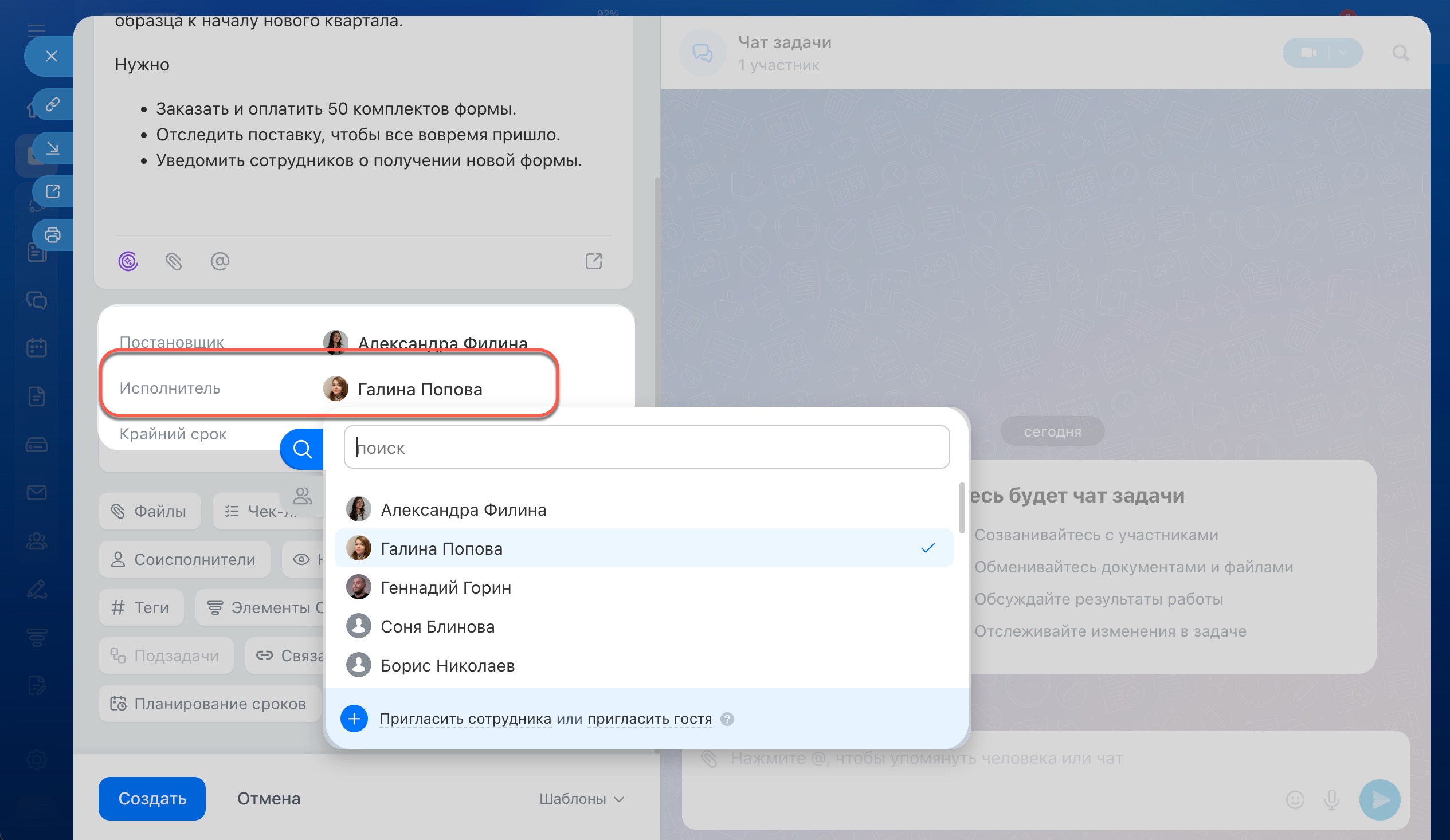Image resolution: width=1450 pixels, height=840 pixels.
Task: Click the blue plus invite icon
Action: click(354, 719)
